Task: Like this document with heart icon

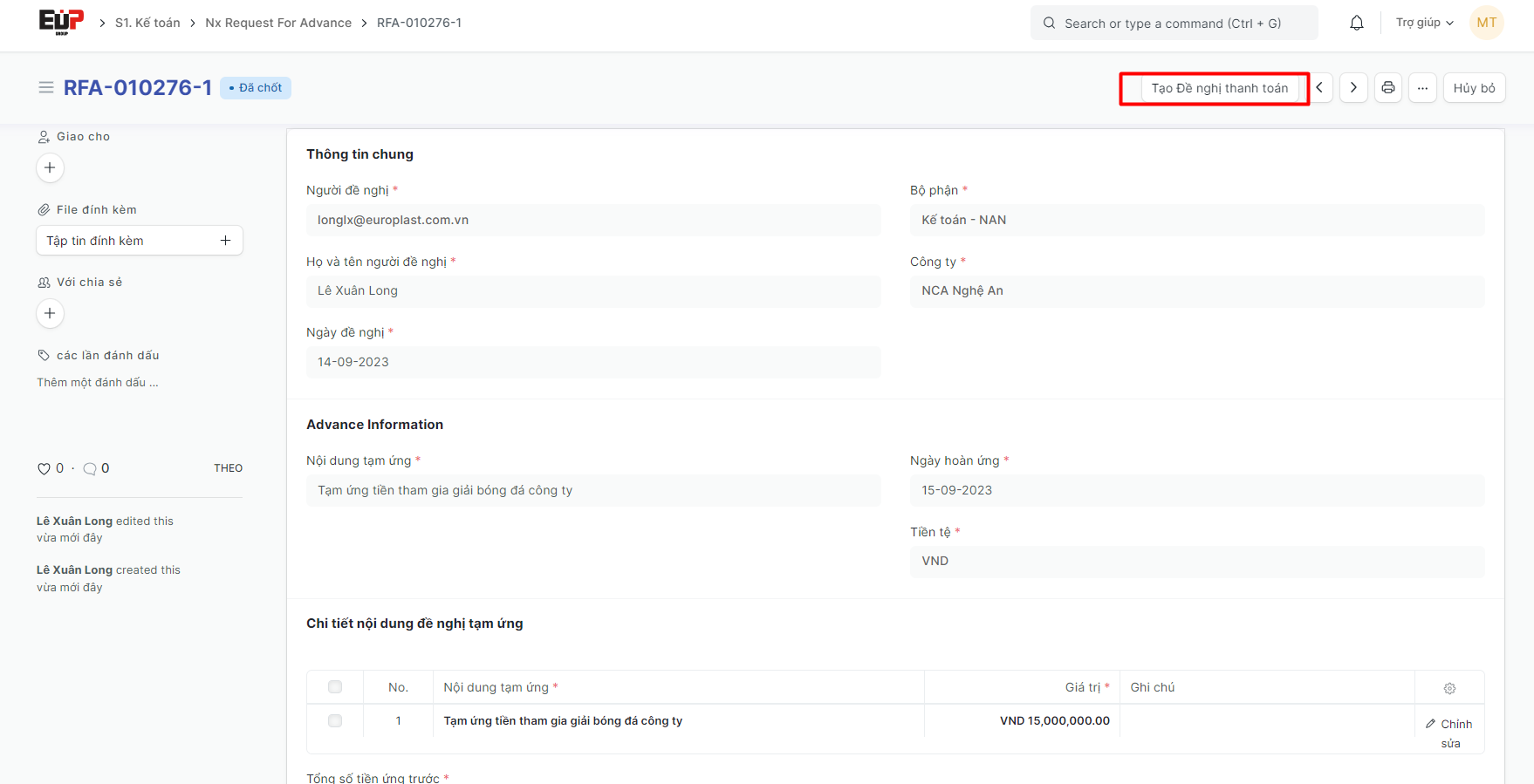Action: coord(44,469)
